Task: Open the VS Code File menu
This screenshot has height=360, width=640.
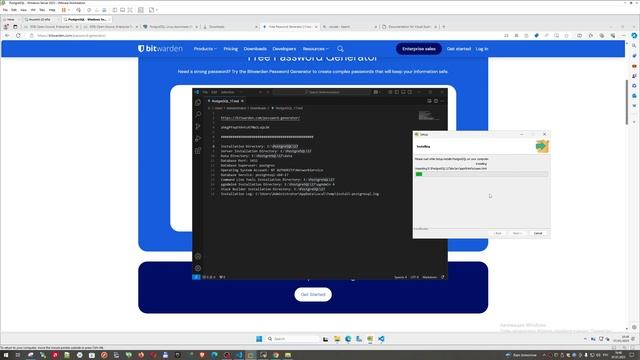Action: click(205, 92)
